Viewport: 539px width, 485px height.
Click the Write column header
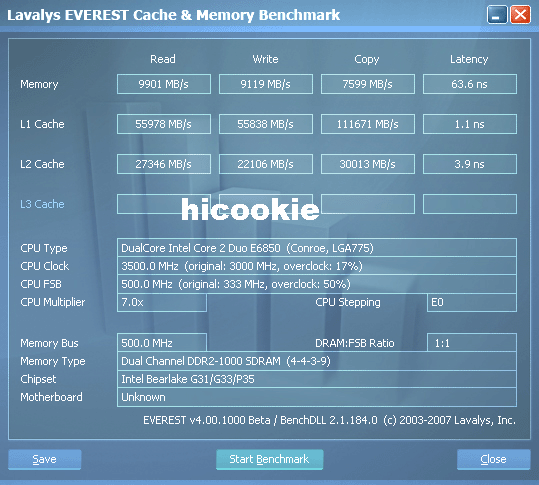point(265,59)
